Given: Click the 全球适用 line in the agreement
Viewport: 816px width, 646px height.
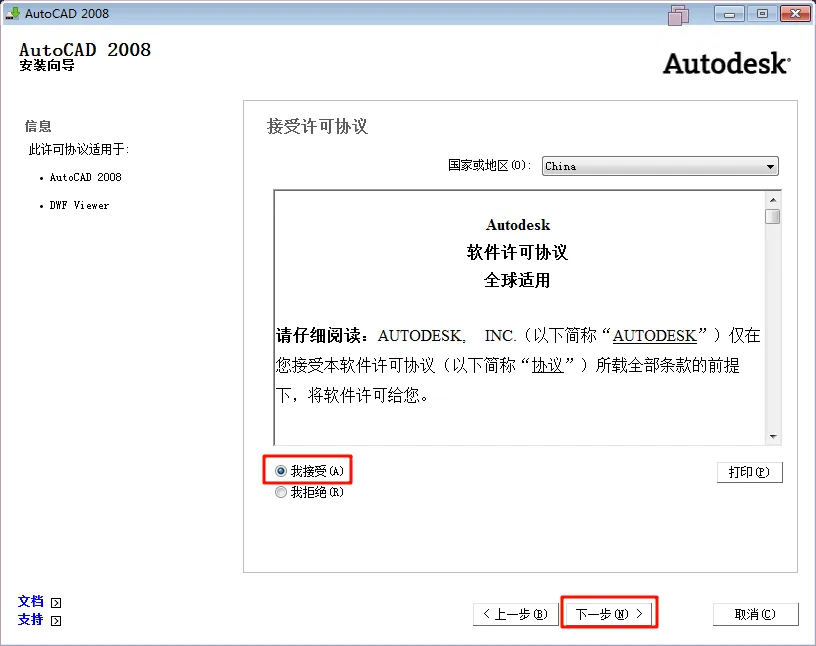Looking at the screenshot, I should pos(517,281).
